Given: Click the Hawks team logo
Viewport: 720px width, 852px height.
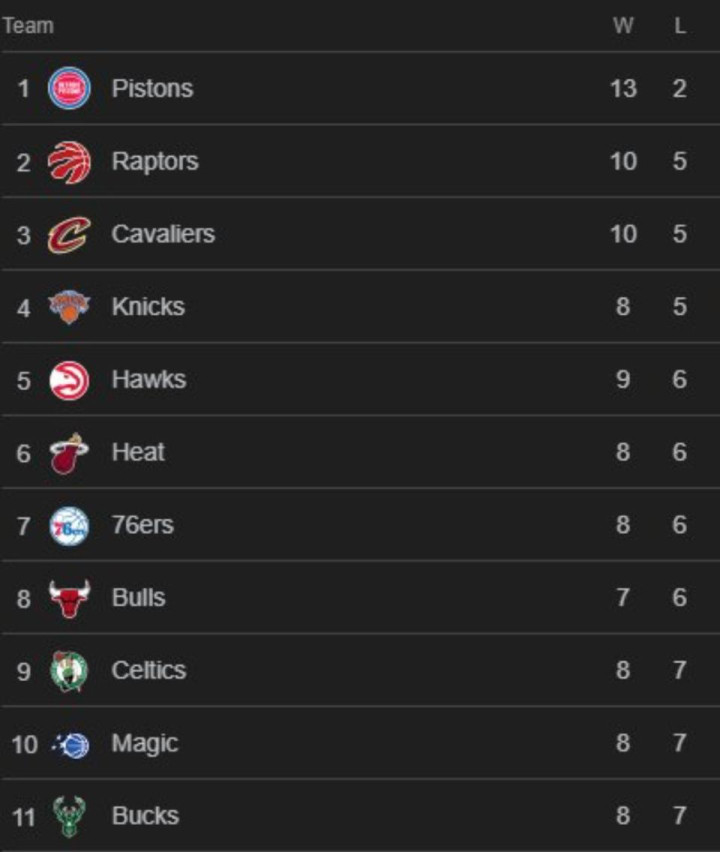Looking at the screenshot, I should [69, 380].
